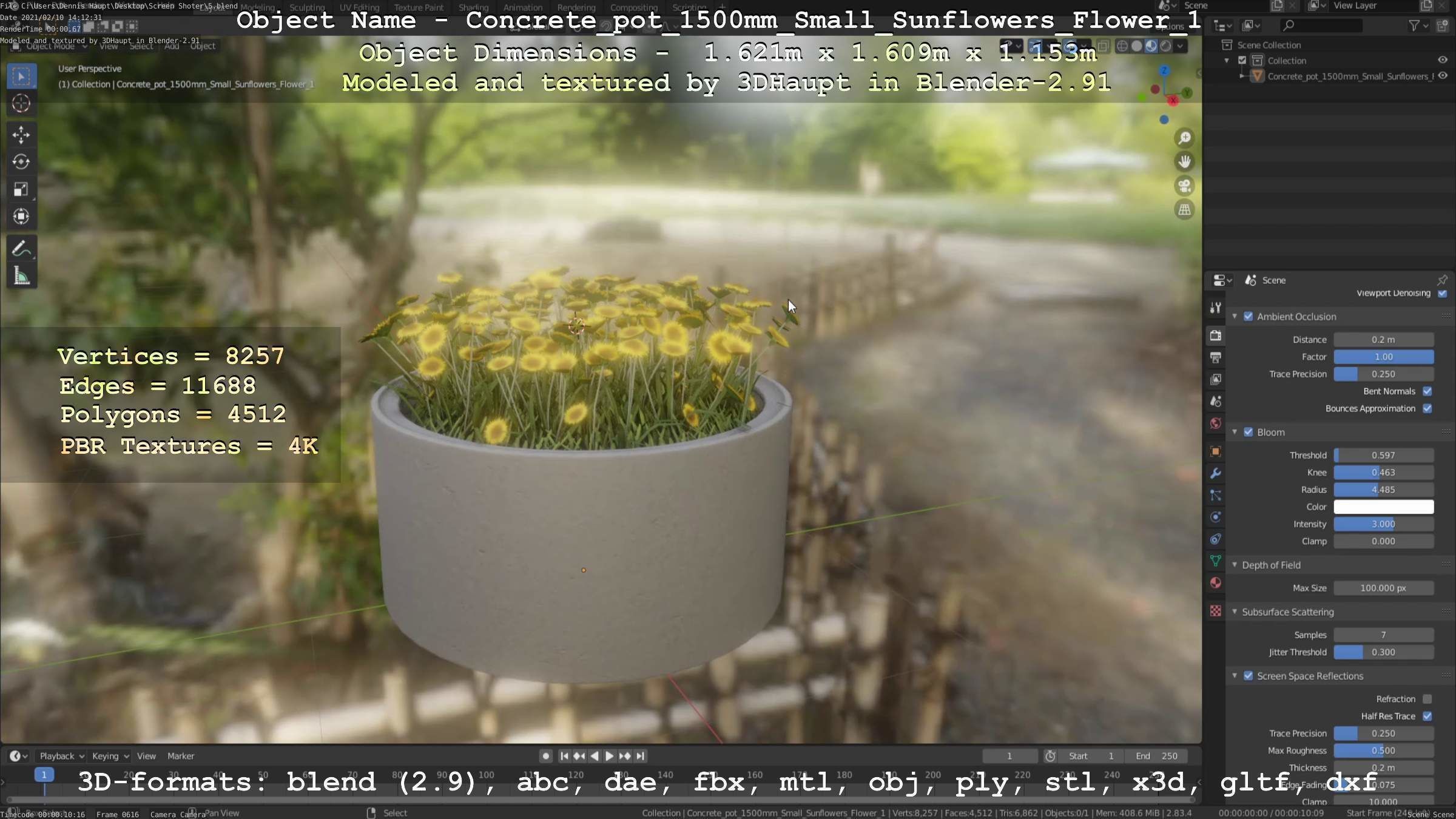This screenshot has height=819, width=1456.
Task: Open the Physics properties tab
Action: [1215, 517]
